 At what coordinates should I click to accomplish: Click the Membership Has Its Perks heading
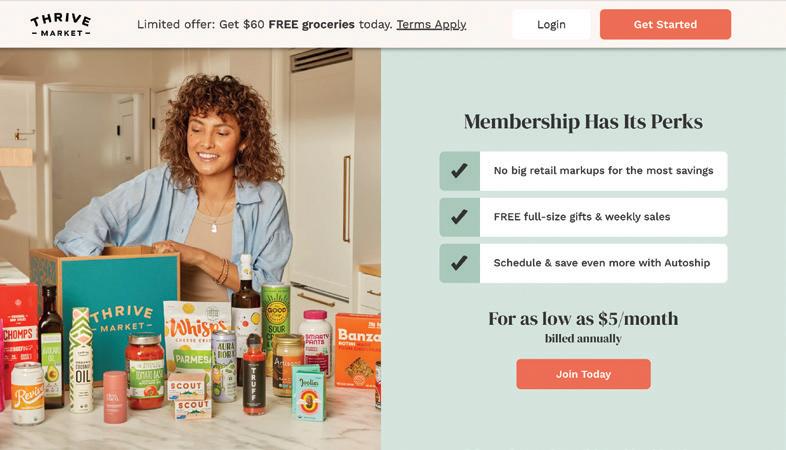[583, 122]
